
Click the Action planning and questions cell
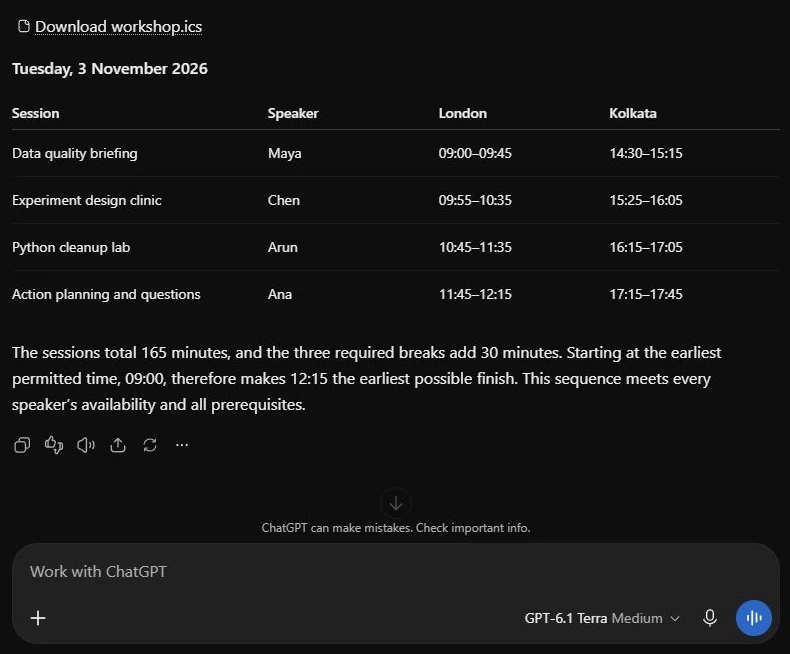(x=106, y=294)
